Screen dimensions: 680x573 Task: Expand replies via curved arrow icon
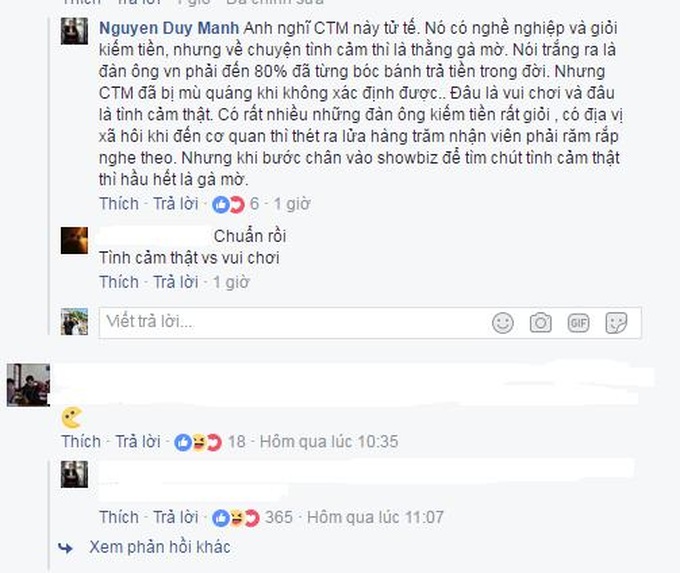(x=65, y=548)
